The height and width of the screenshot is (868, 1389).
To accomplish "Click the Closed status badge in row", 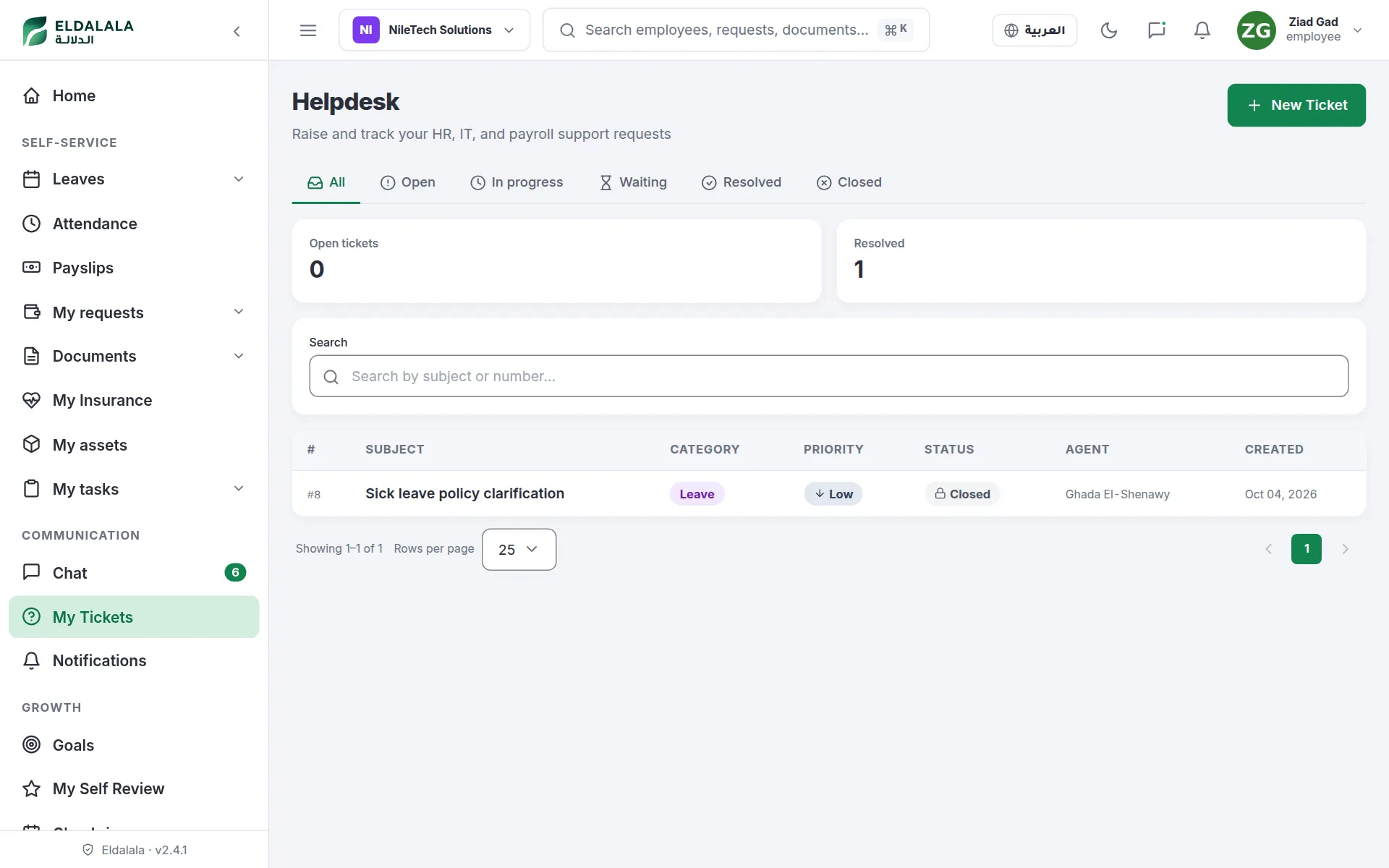I will (x=962, y=494).
